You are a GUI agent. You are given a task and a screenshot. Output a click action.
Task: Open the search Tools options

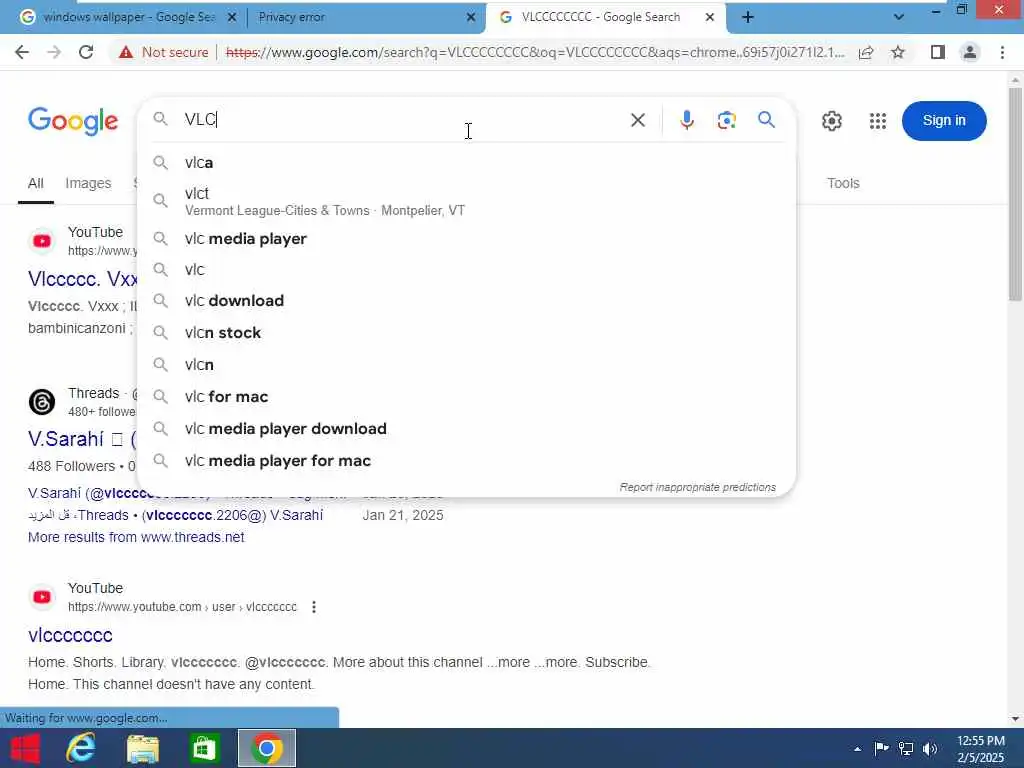click(843, 184)
